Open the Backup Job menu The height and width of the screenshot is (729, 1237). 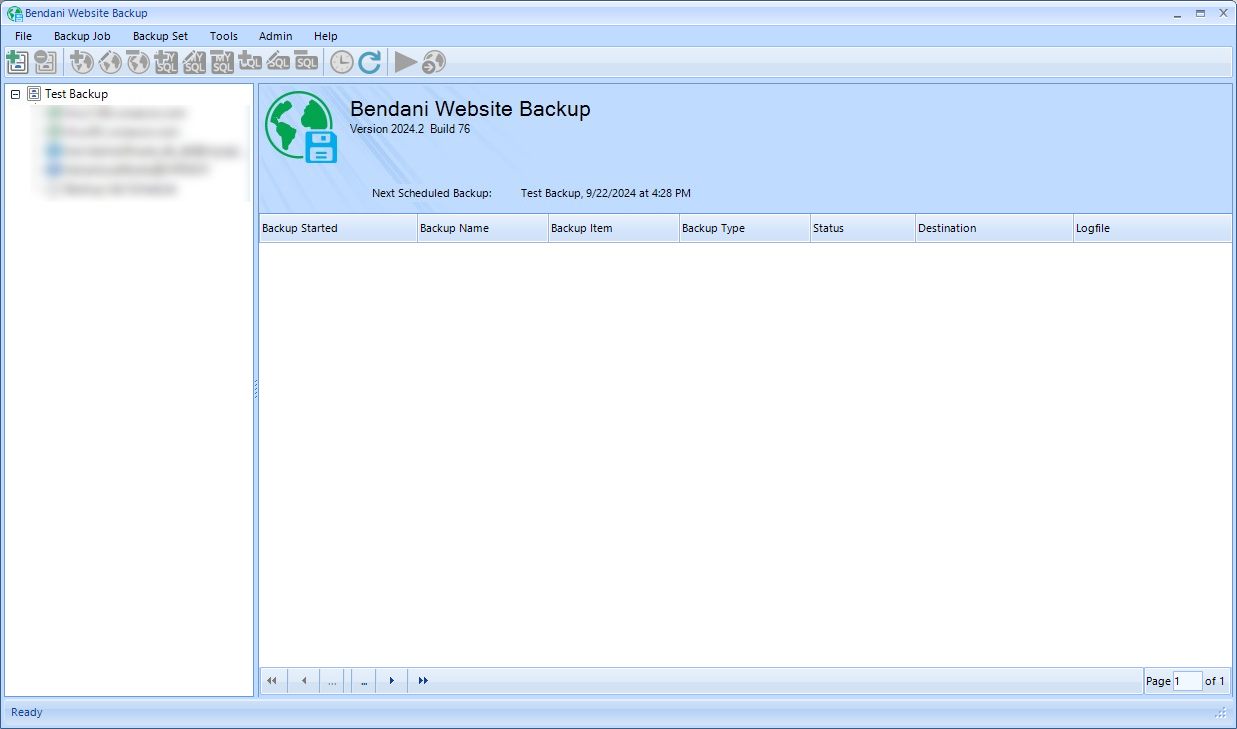pos(82,36)
